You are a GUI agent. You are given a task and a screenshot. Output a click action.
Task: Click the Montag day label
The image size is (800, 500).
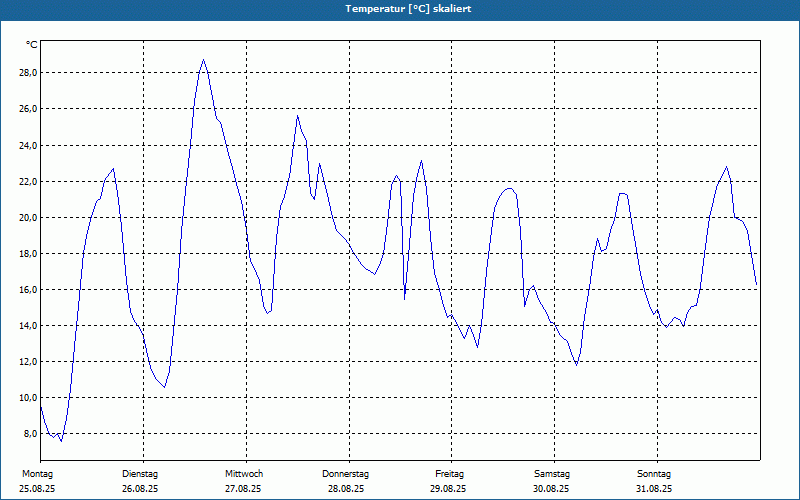(x=37, y=474)
